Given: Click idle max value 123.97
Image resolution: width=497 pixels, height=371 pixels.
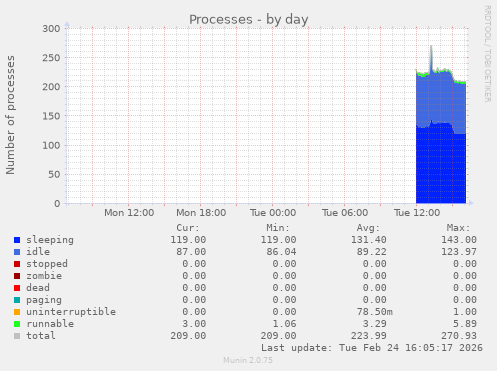Looking at the screenshot, I should [459, 252].
